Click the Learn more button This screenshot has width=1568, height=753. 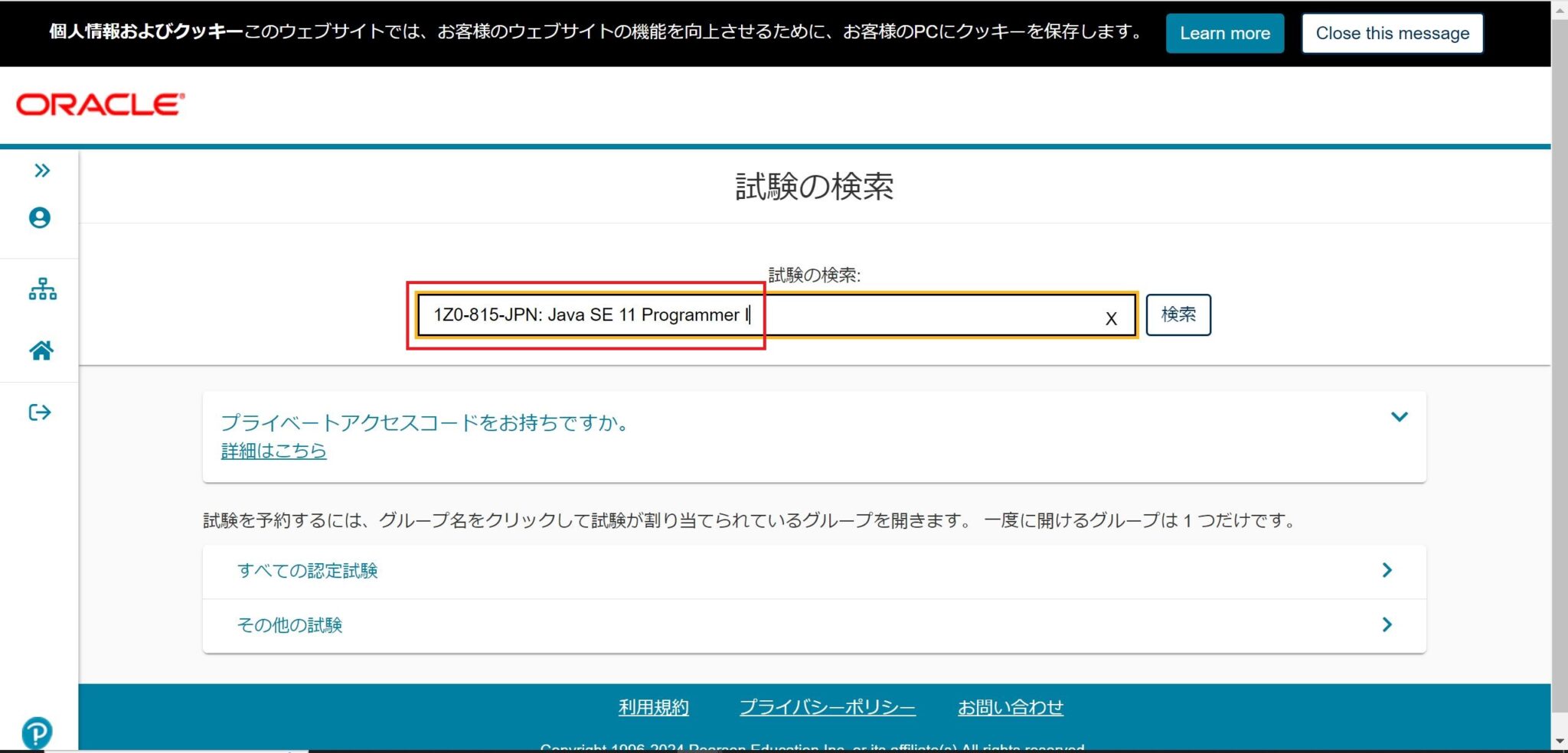(1224, 34)
